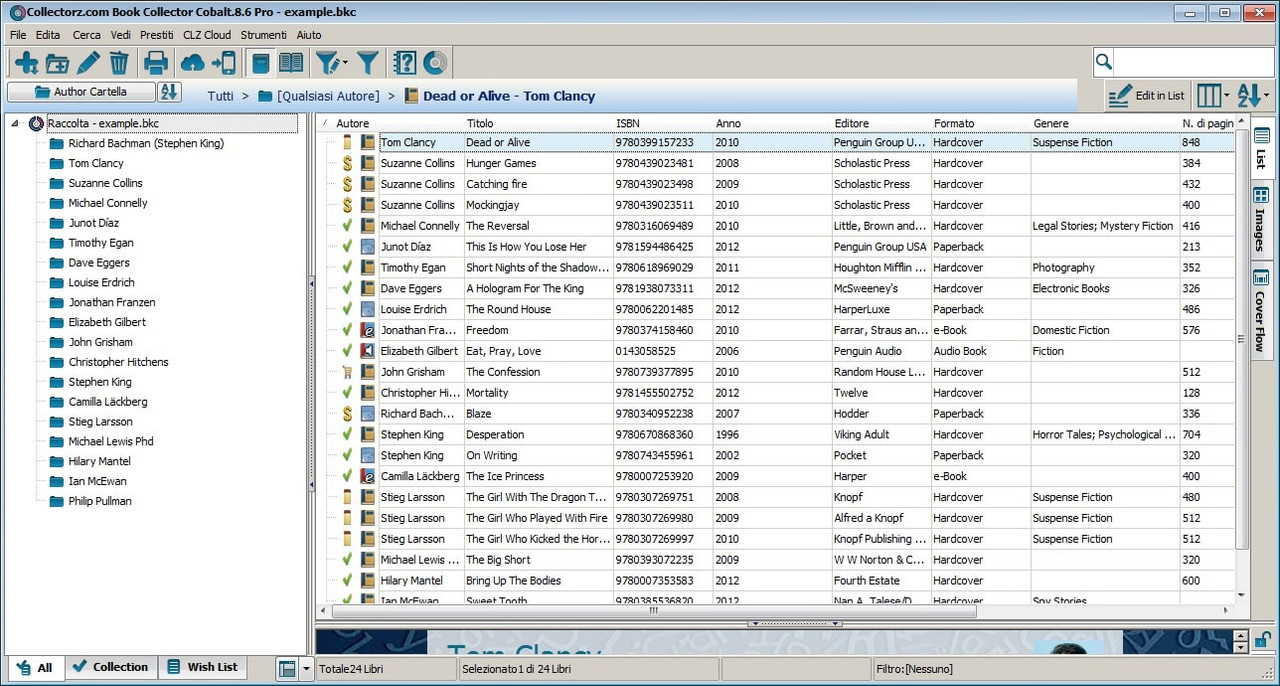The width and height of the screenshot is (1280, 686).
Task: Select the open-book view toolbar icon
Action: tap(291, 63)
